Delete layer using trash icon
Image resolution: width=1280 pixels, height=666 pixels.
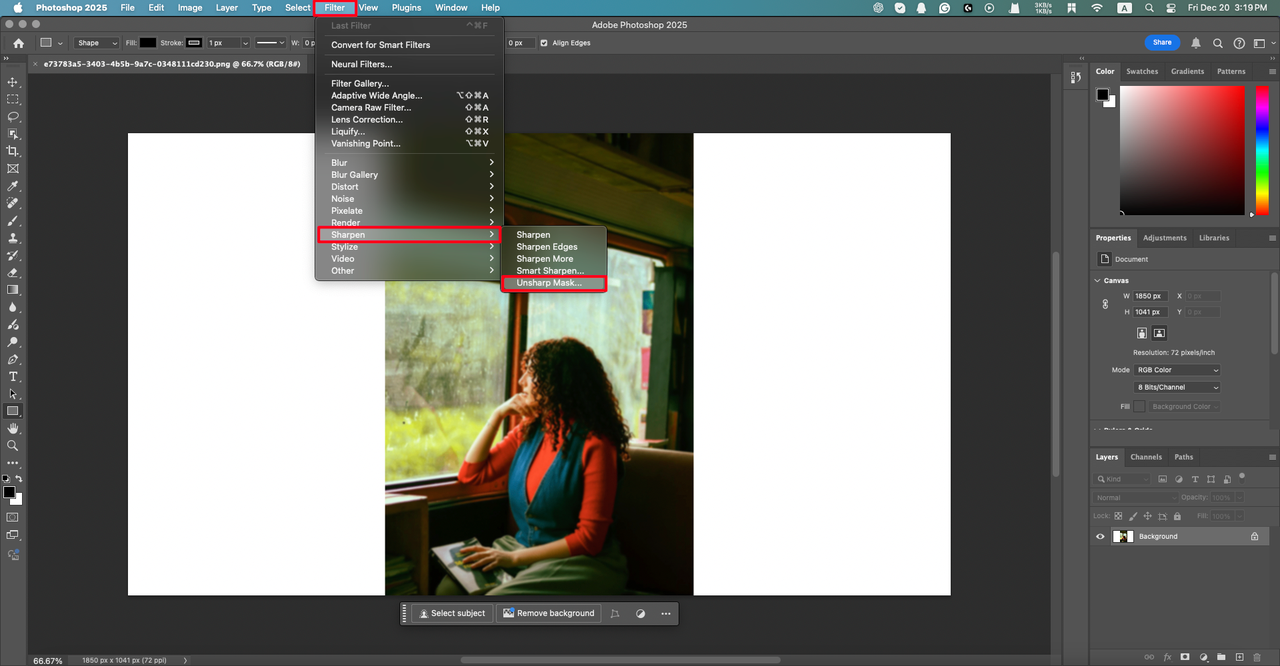pyautogui.click(x=1257, y=657)
